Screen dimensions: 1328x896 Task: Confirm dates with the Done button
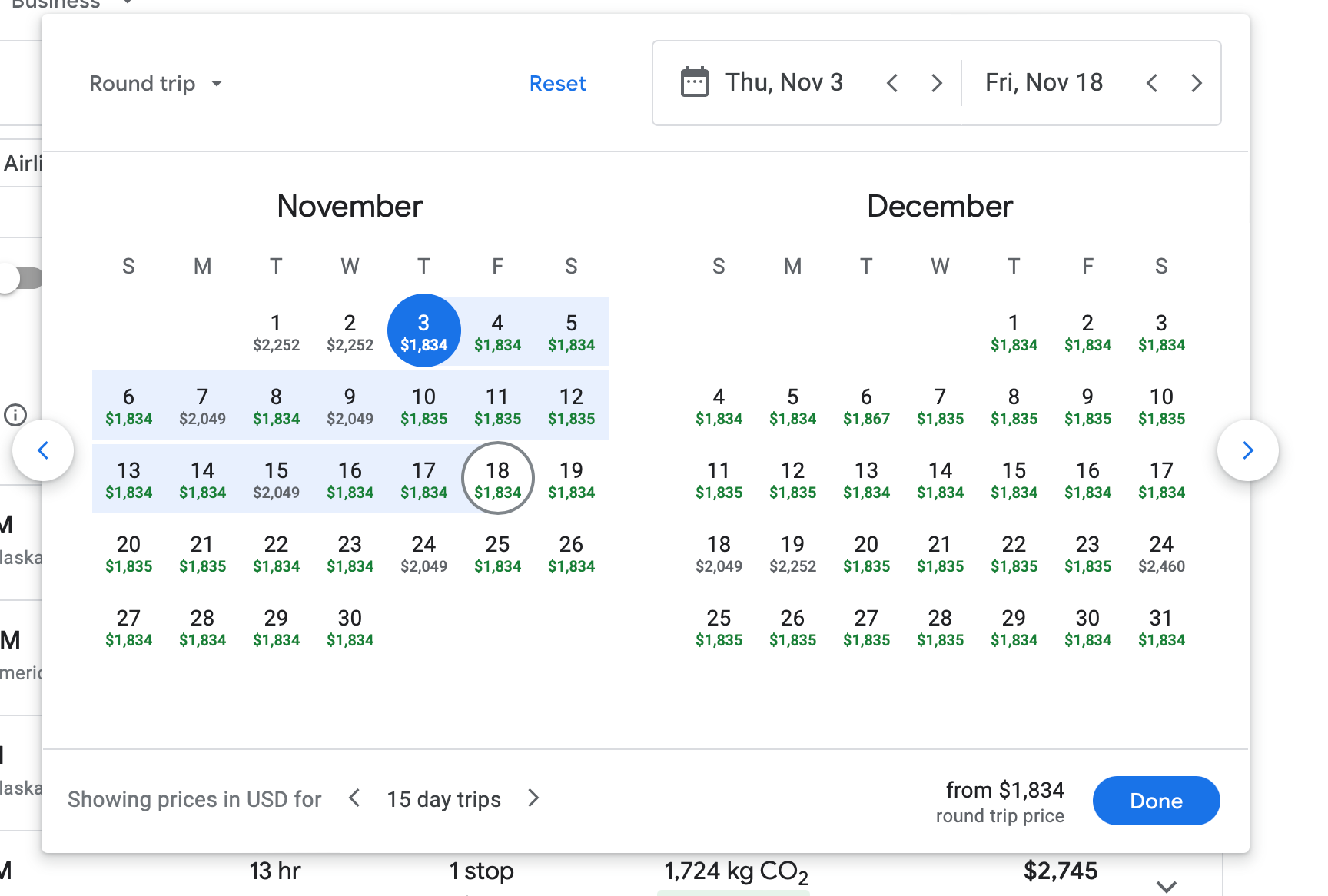1156,801
